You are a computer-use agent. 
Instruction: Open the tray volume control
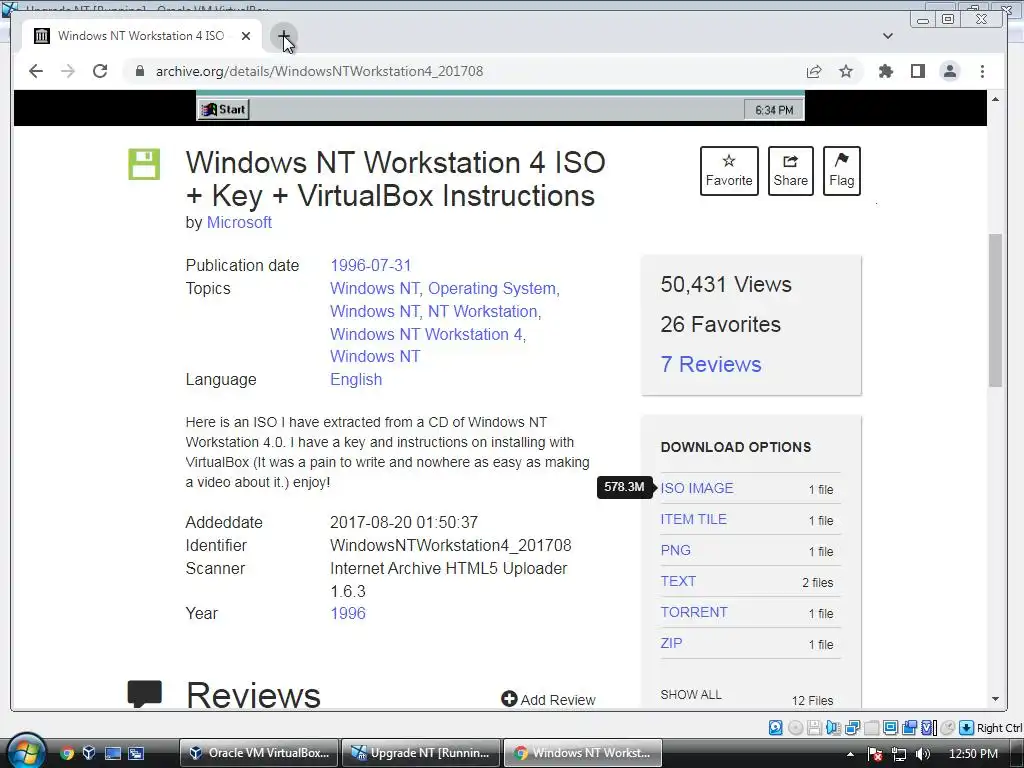922,754
